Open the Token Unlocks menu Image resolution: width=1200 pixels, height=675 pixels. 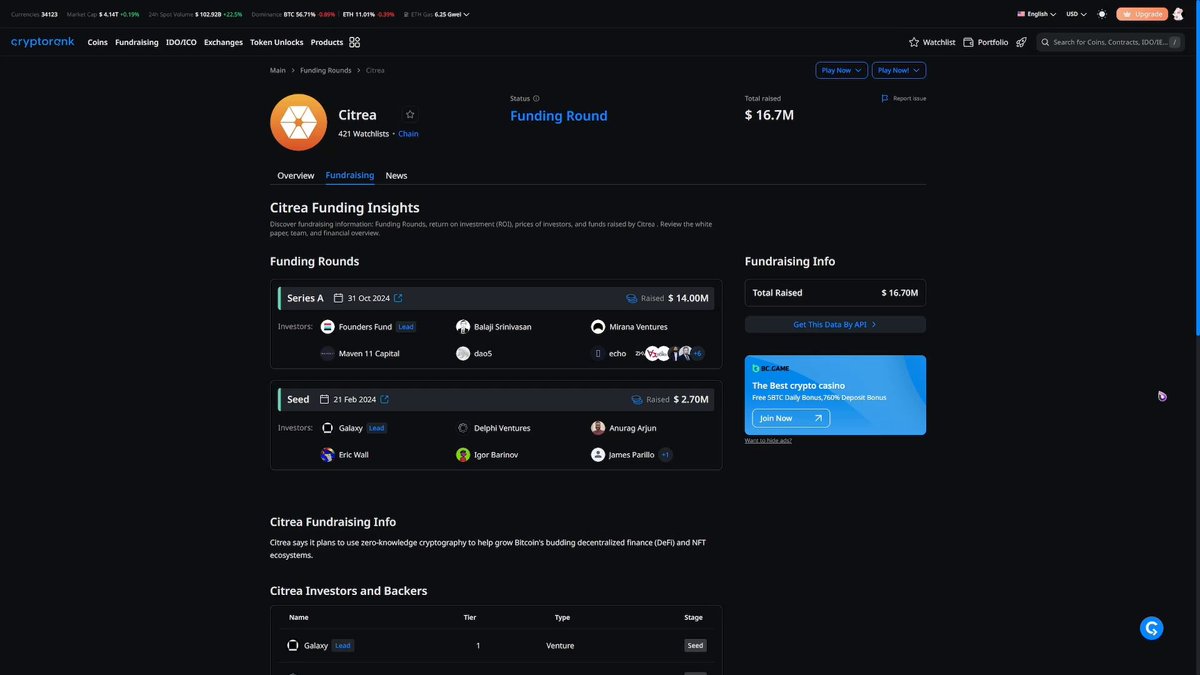pyautogui.click(x=277, y=42)
